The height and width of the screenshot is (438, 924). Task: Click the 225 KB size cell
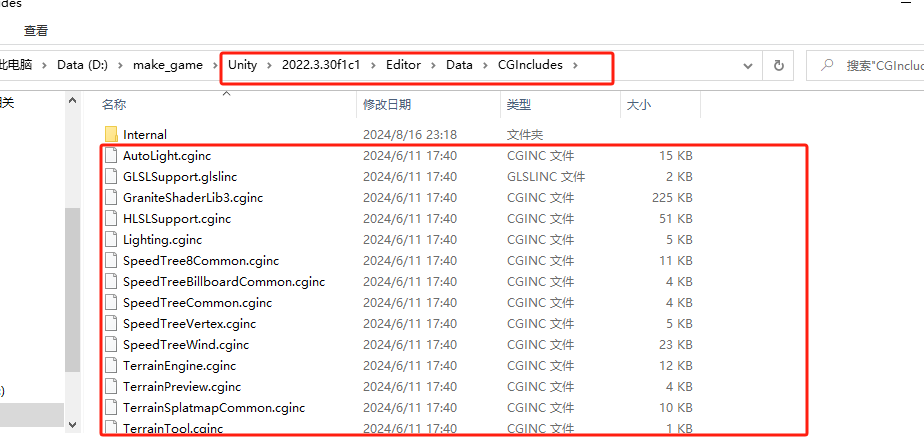pos(672,197)
